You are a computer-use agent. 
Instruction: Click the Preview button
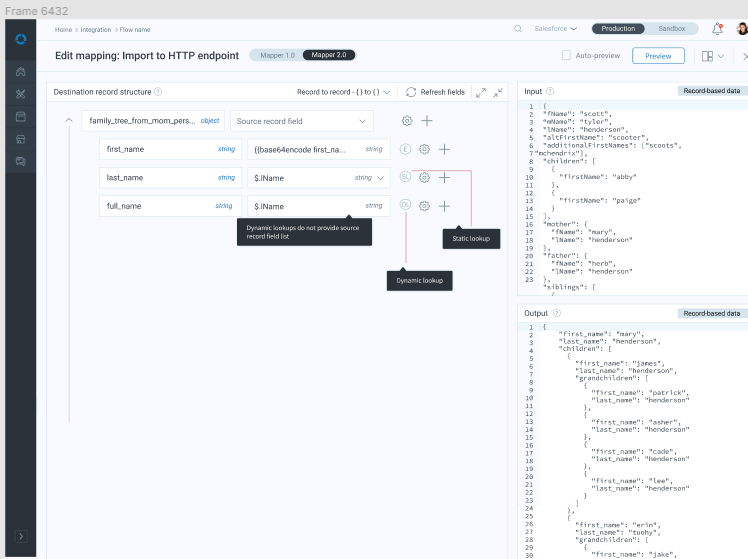pos(658,56)
